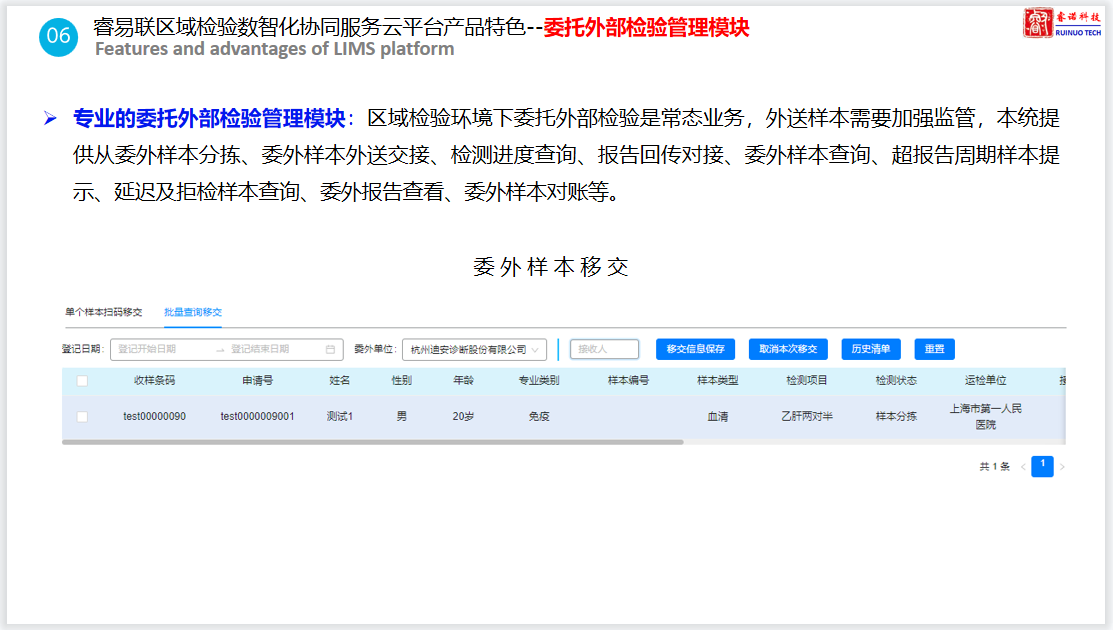Click the calendar icon in date range field

[330, 350]
